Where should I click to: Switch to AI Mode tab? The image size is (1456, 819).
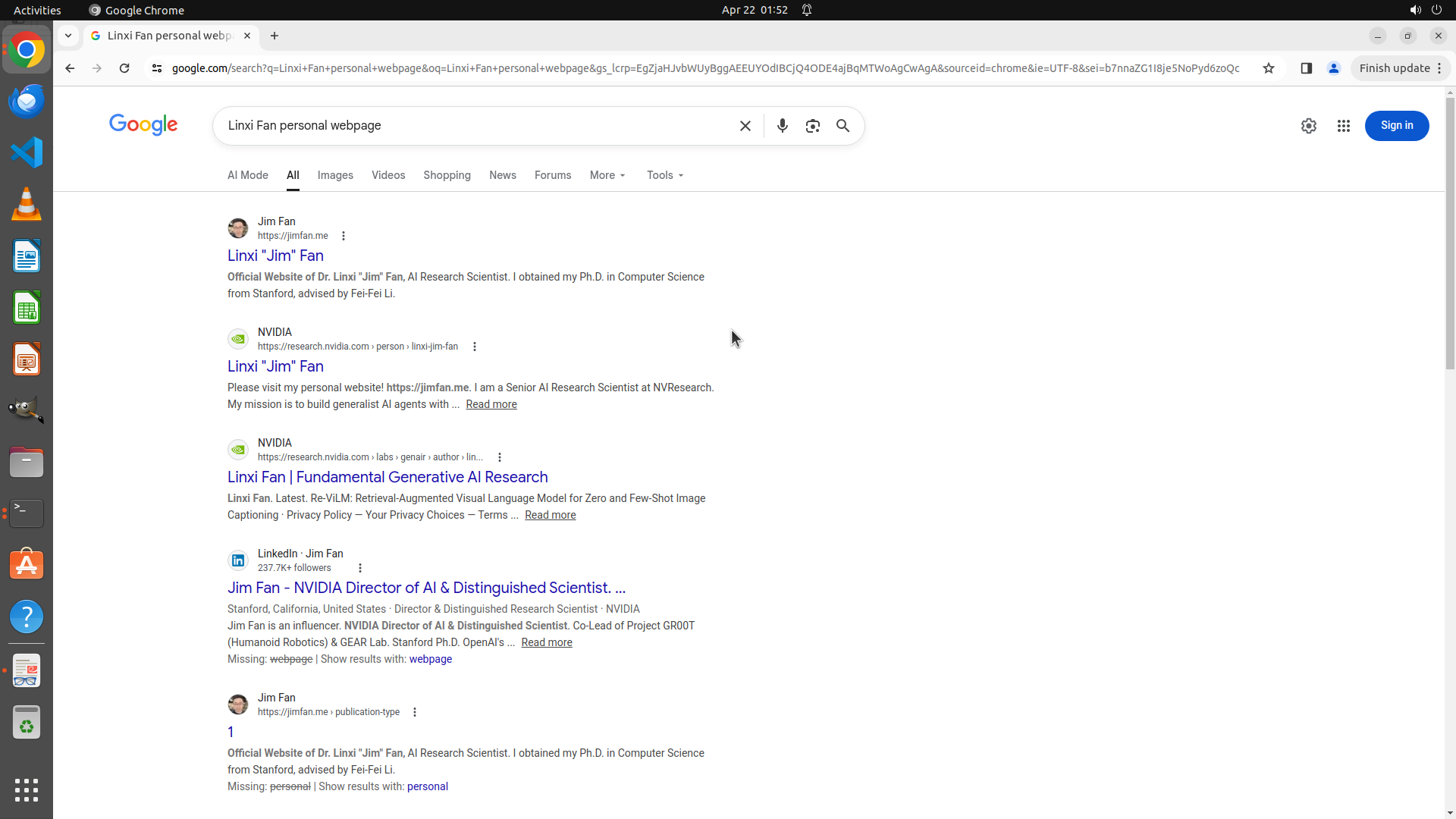[248, 175]
